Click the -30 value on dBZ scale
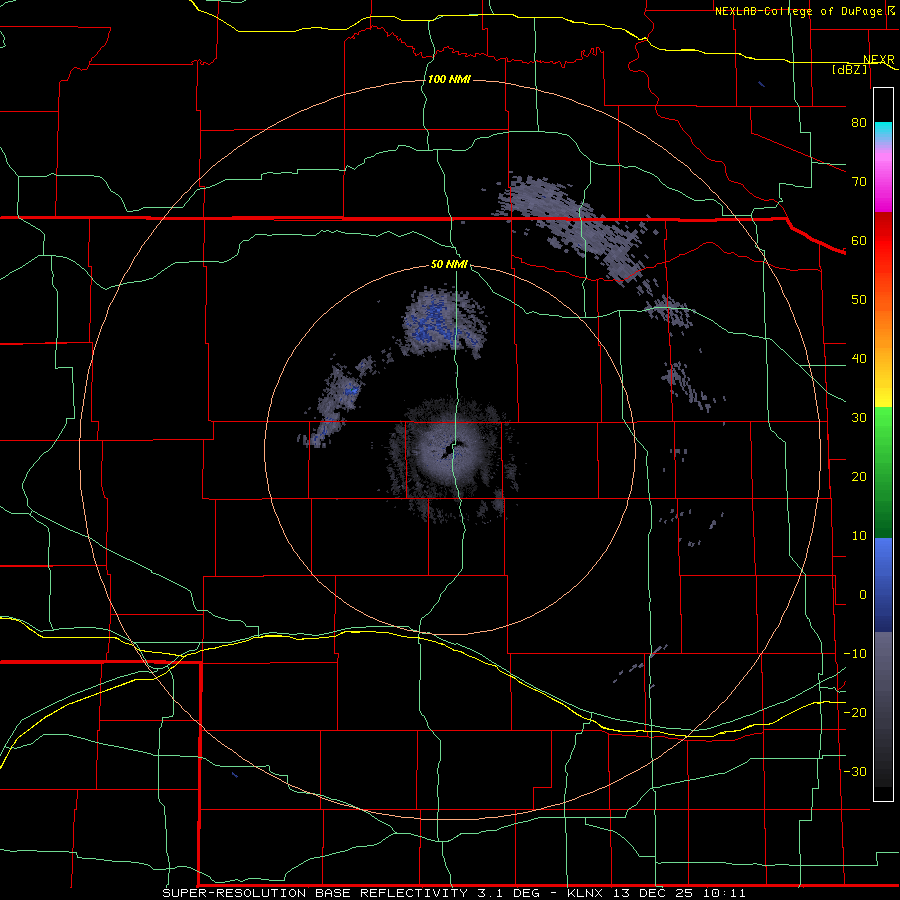This screenshot has height=900, width=900. [x=855, y=771]
